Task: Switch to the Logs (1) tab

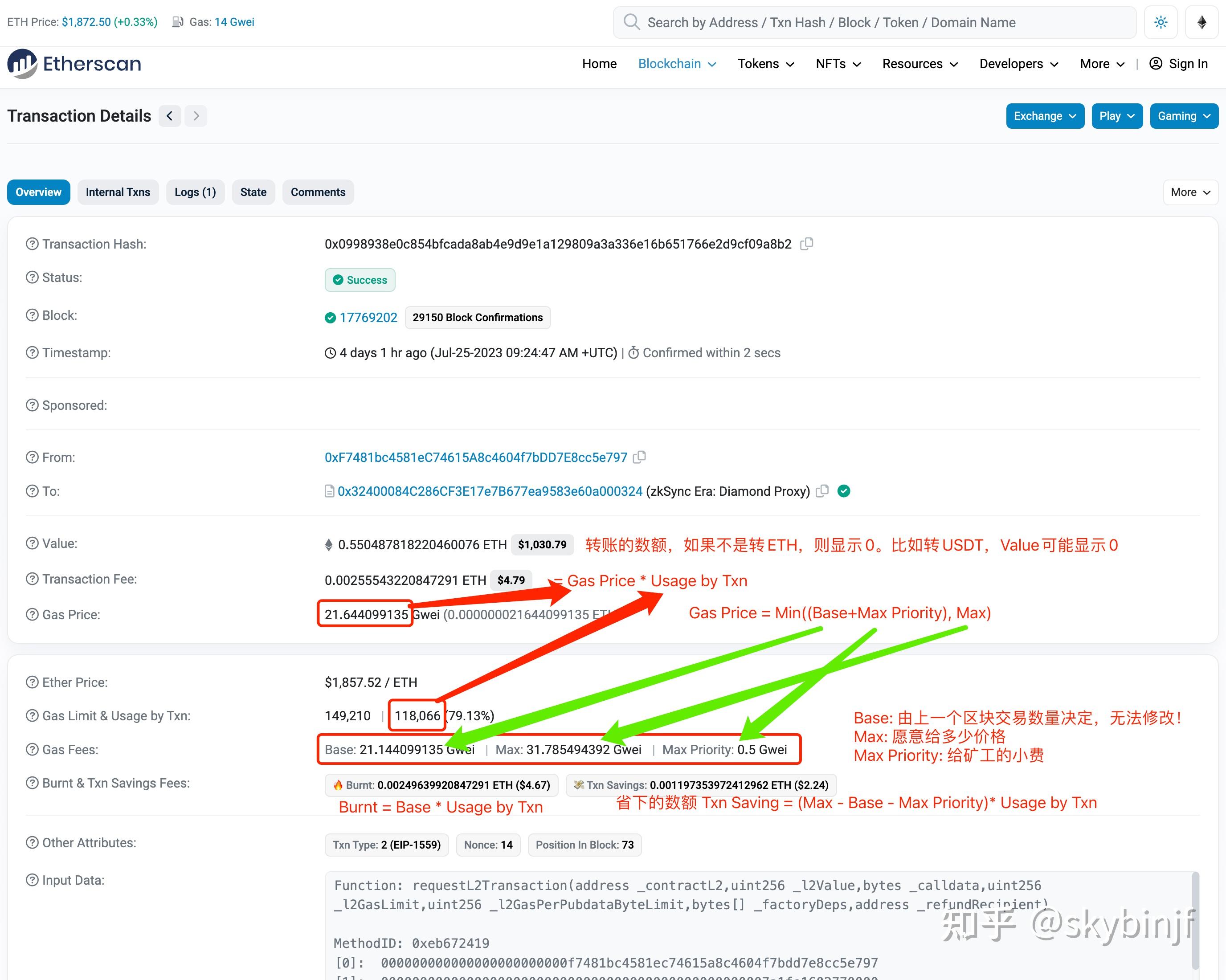Action: pyautogui.click(x=195, y=192)
